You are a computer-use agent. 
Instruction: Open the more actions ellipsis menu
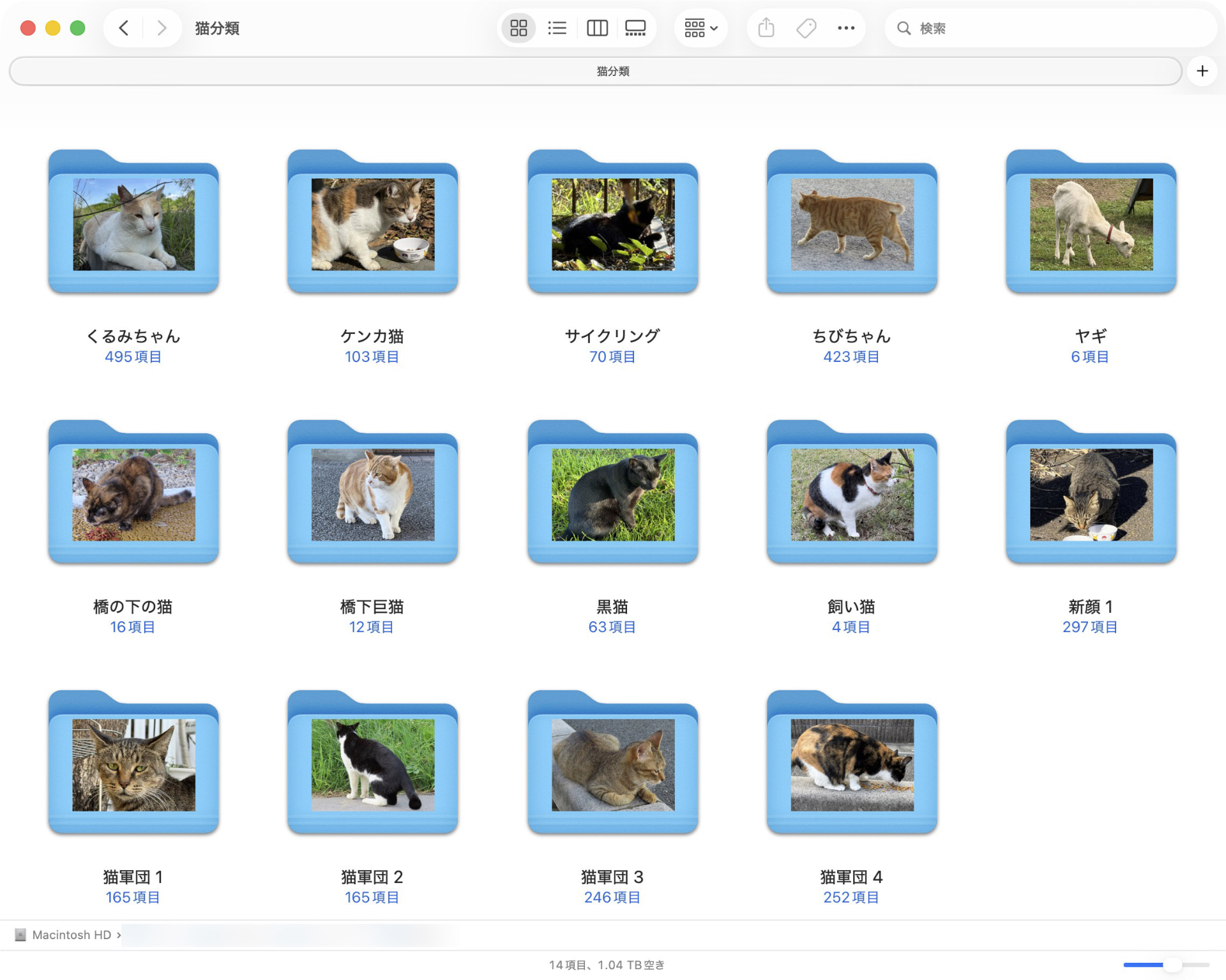(x=846, y=28)
